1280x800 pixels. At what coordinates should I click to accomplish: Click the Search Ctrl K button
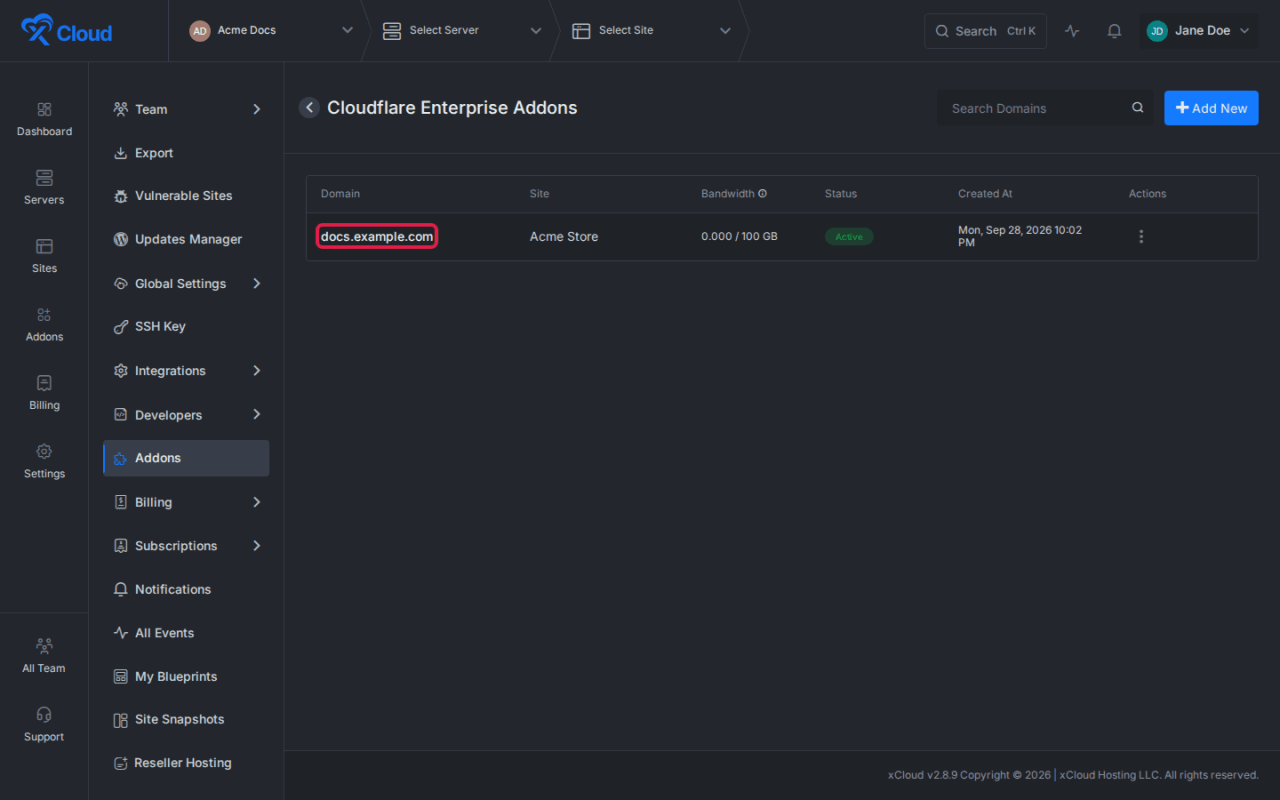[x=985, y=31]
